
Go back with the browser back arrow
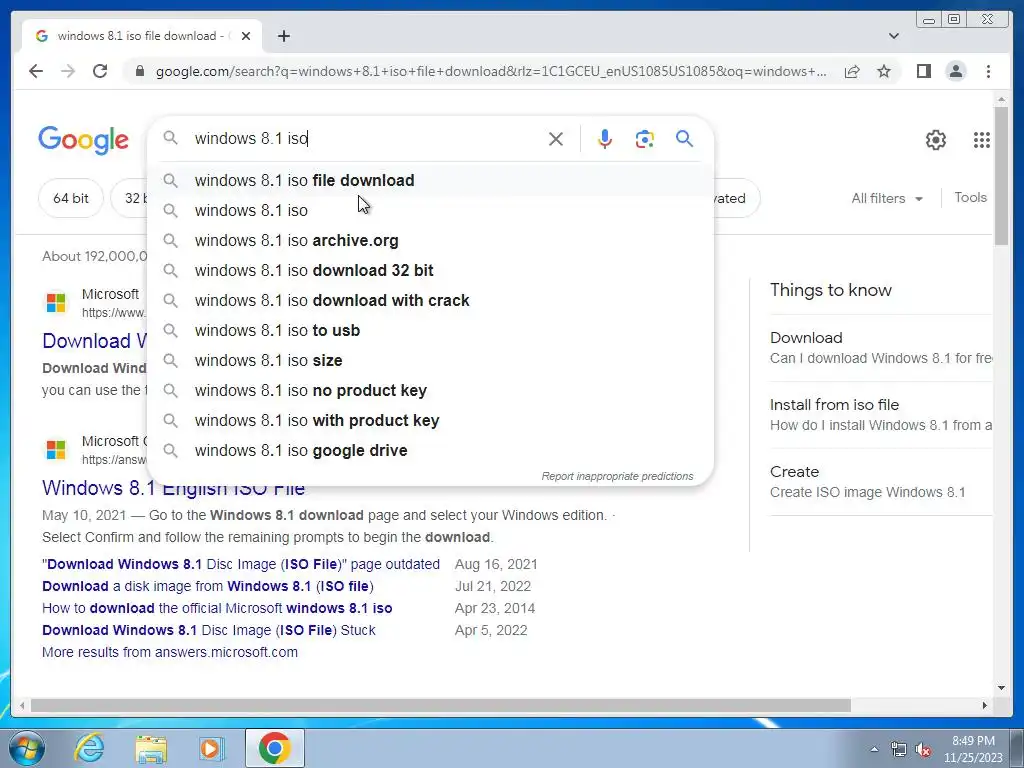point(36,71)
